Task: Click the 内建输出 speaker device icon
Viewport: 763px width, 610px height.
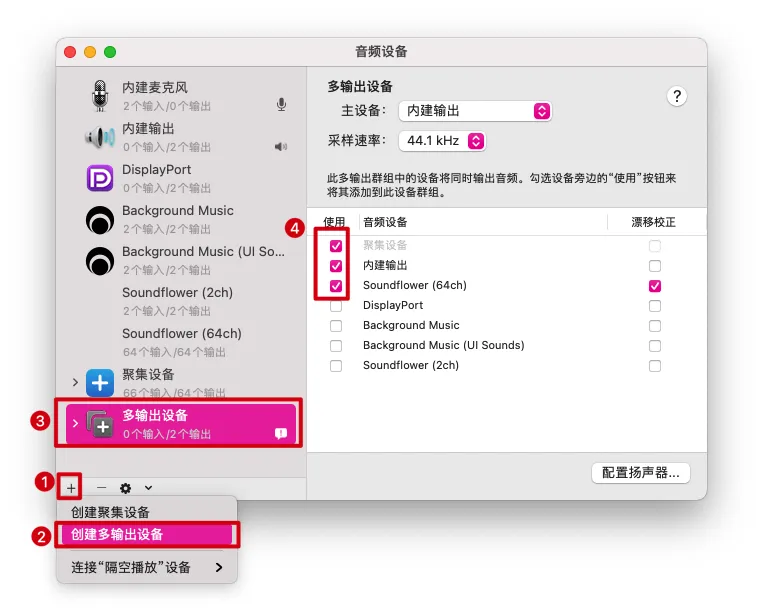Action: [100, 137]
